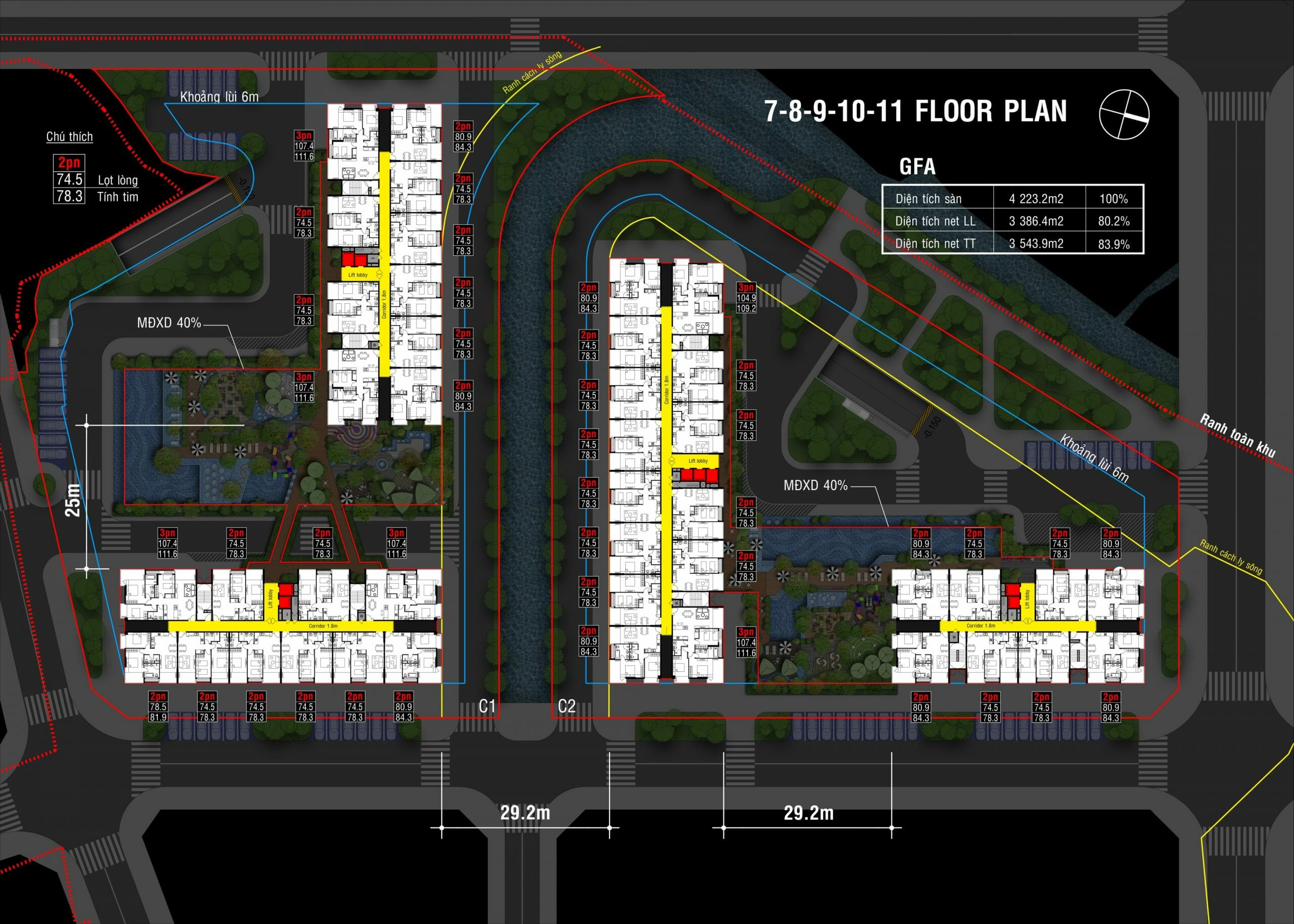Select the C1 block label

click(x=487, y=707)
